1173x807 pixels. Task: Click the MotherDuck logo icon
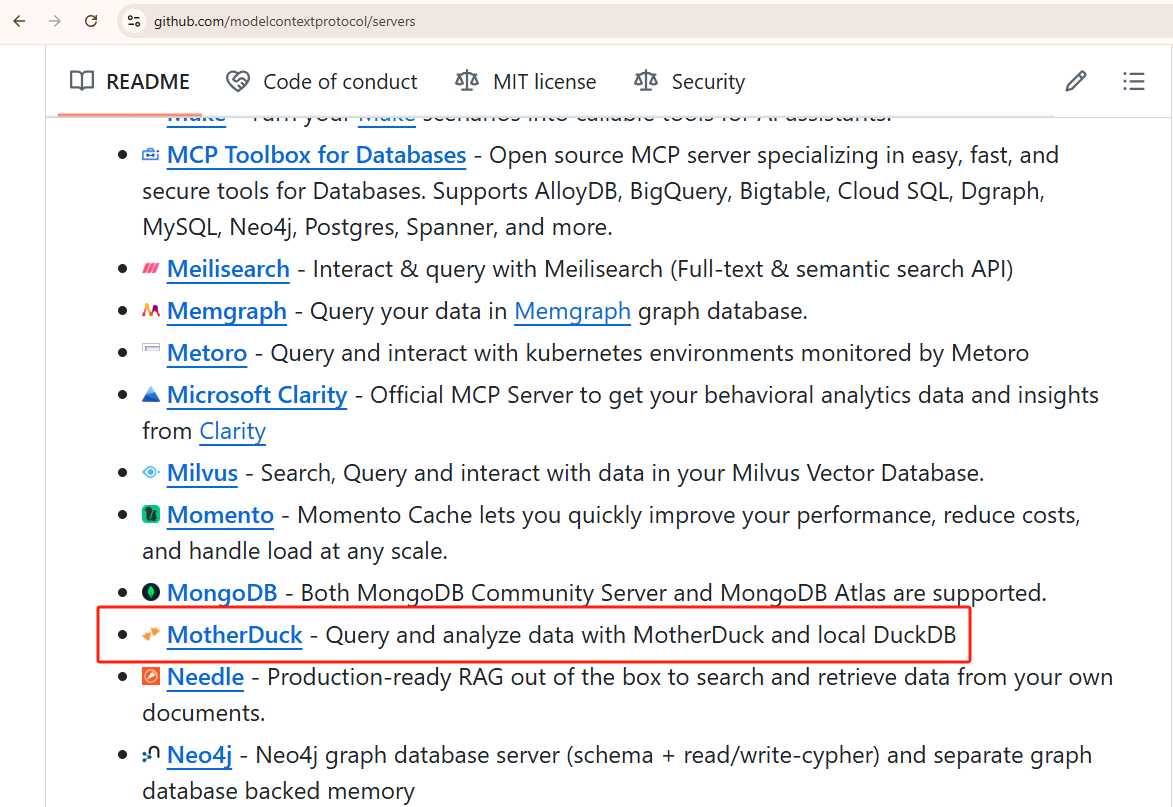tap(151, 634)
